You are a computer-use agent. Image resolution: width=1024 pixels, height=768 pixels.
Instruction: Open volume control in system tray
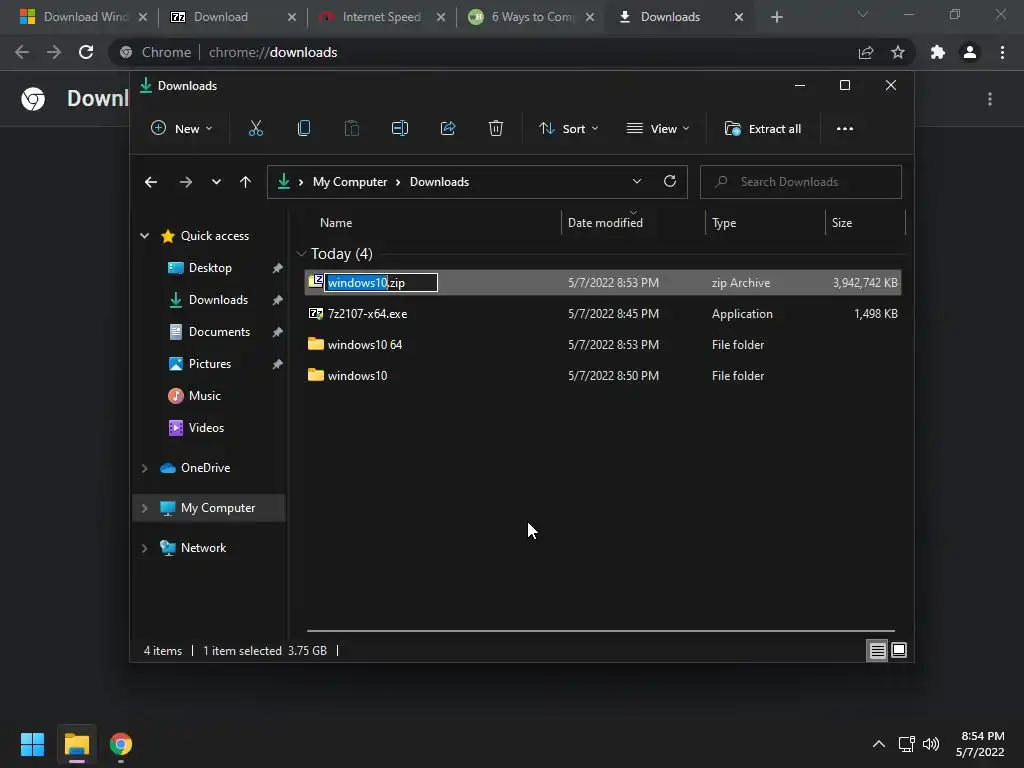point(931,744)
